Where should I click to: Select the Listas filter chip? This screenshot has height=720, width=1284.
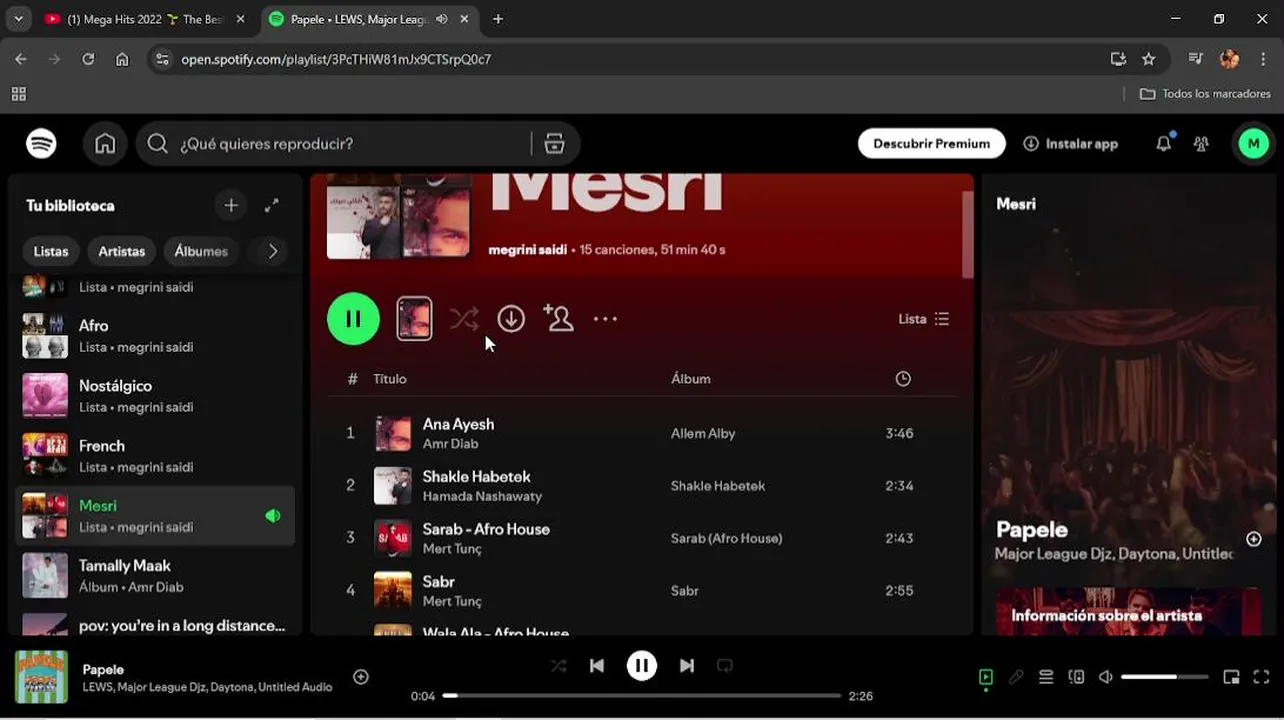click(x=51, y=251)
